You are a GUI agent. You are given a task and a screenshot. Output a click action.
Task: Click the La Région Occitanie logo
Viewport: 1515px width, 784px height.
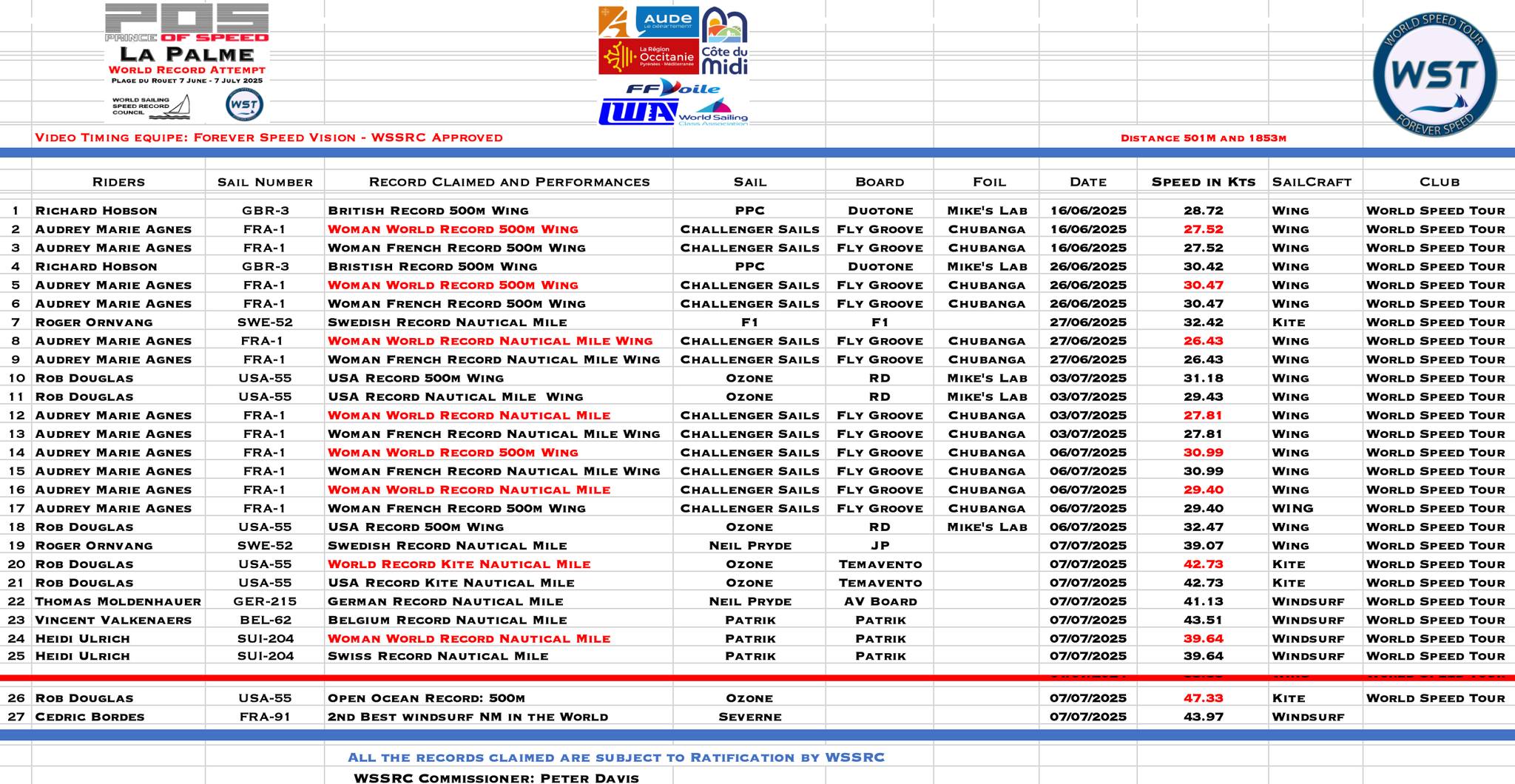(x=647, y=57)
